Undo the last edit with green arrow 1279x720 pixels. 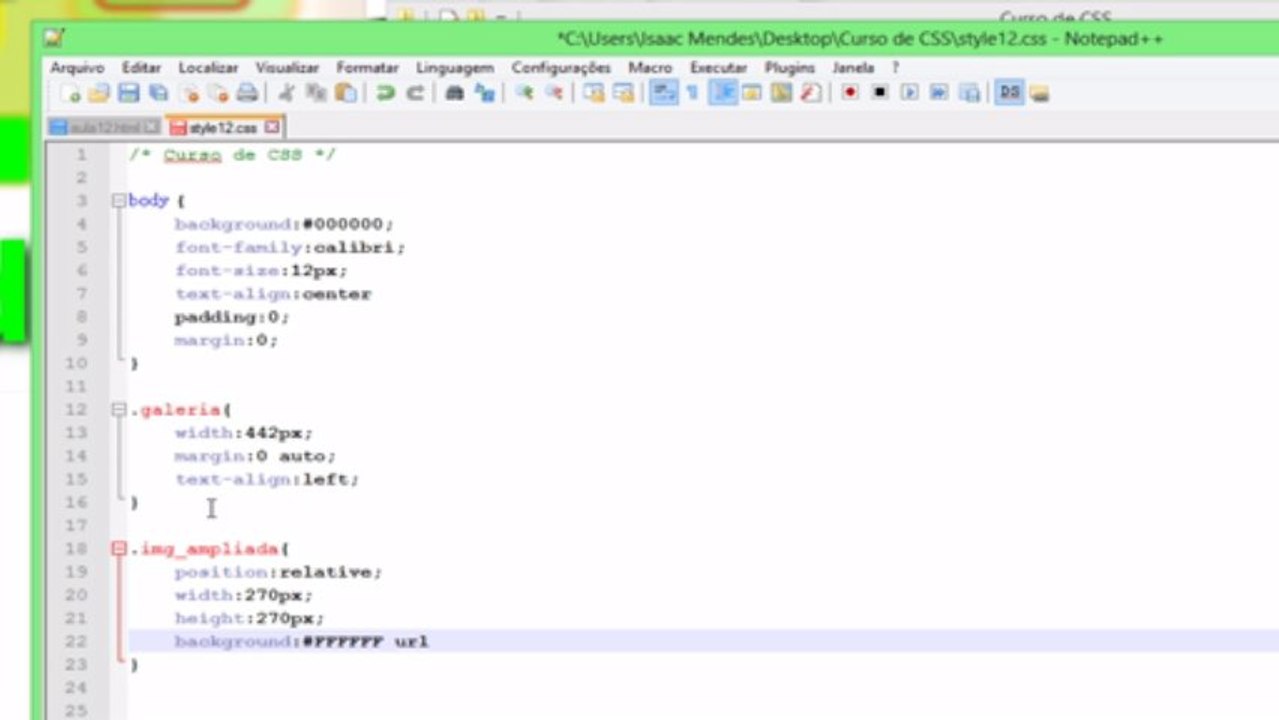point(385,93)
